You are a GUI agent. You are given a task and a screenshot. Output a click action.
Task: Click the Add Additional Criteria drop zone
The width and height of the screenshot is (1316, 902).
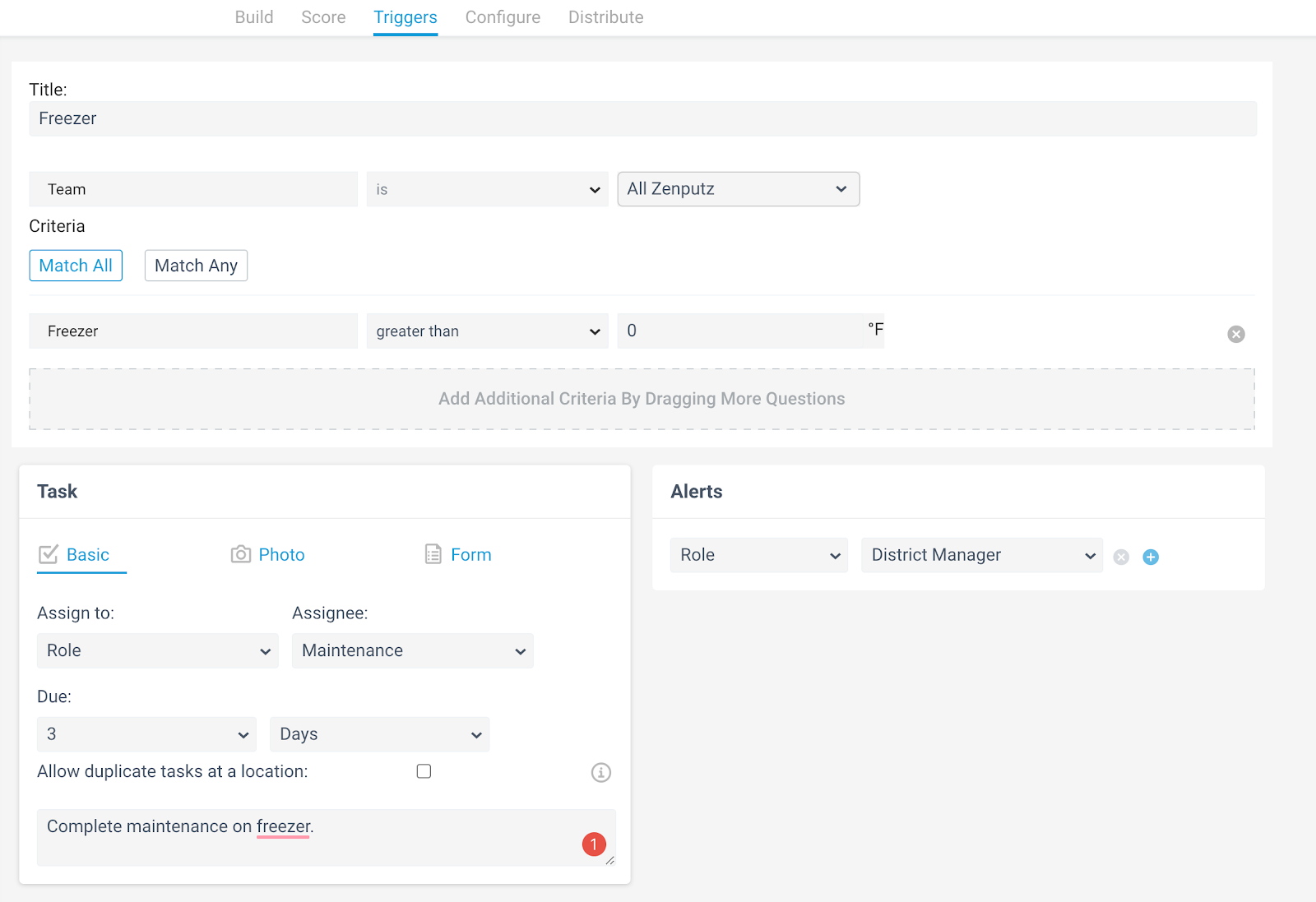642,399
